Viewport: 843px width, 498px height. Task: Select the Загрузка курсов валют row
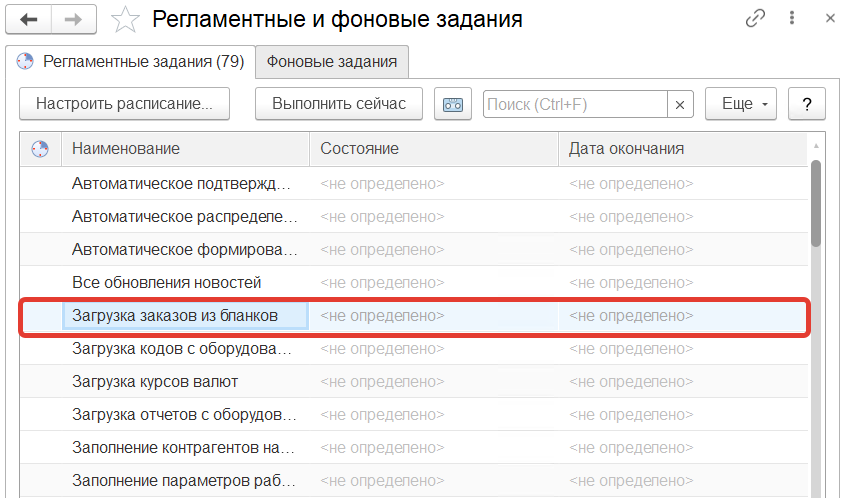click(x=155, y=381)
